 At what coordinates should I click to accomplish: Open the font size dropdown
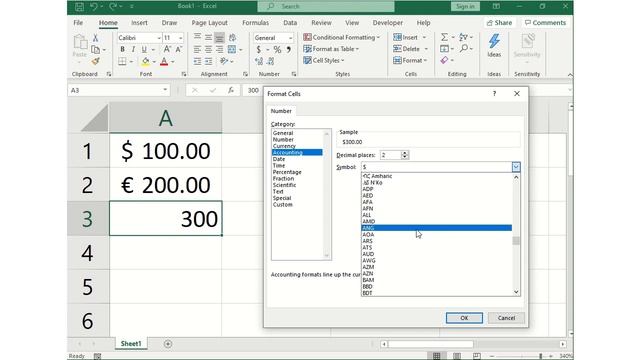180,38
